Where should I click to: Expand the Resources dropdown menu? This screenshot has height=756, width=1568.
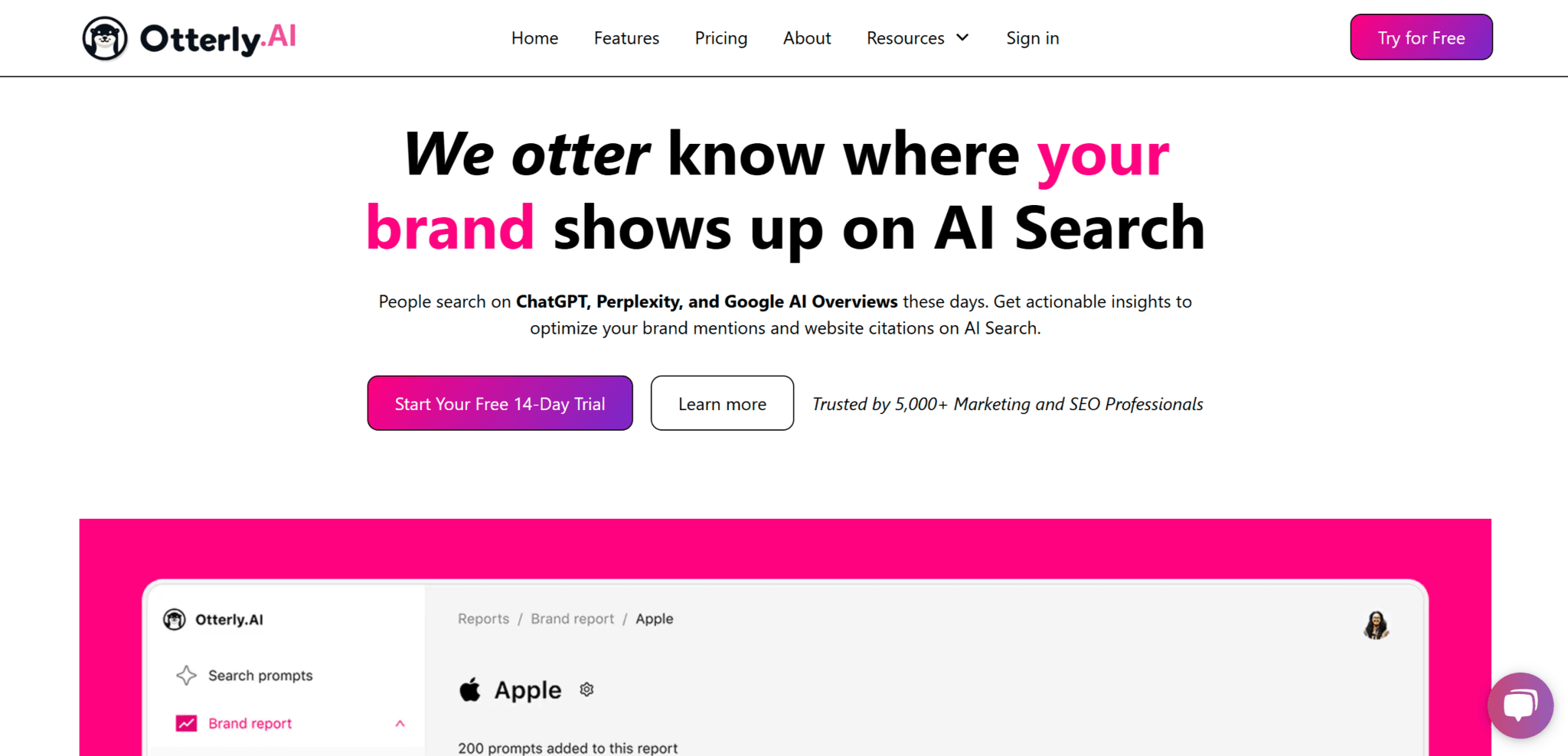[917, 38]
